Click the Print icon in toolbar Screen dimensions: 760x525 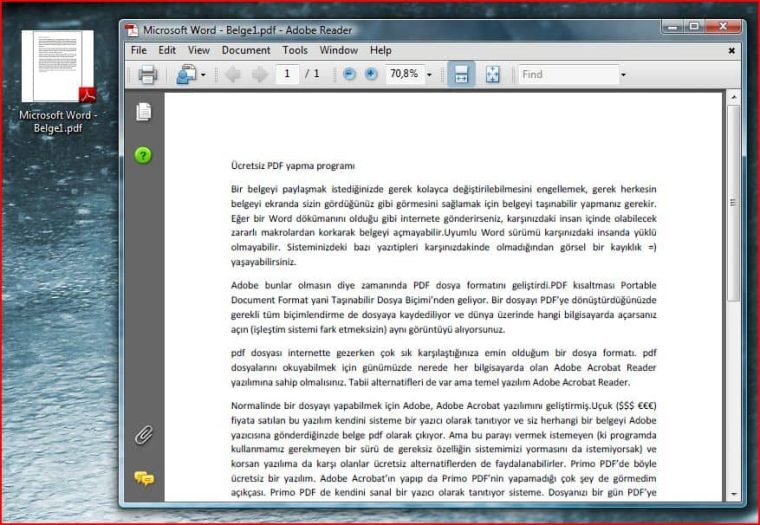coord(147,75)
